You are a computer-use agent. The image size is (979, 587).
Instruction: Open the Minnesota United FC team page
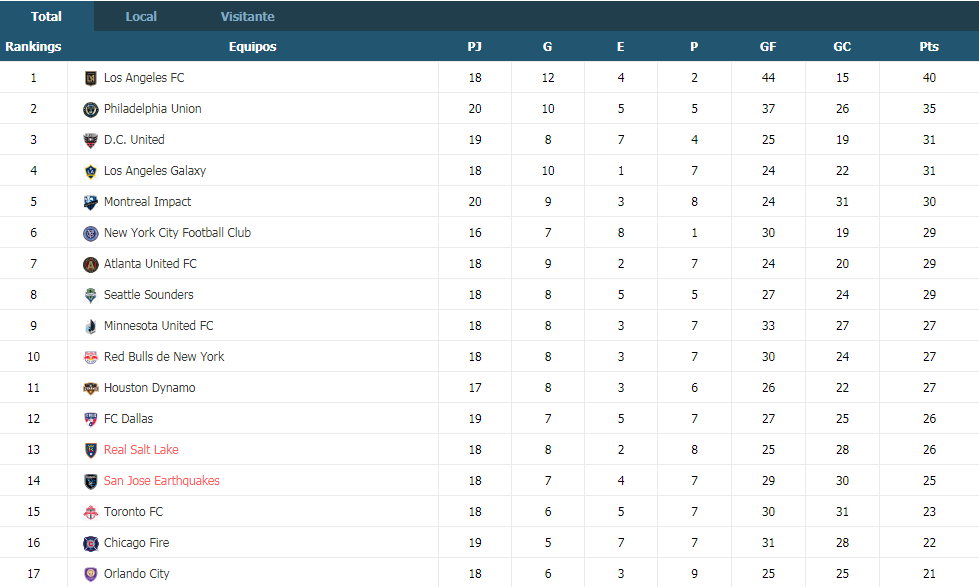coord(159,326)
